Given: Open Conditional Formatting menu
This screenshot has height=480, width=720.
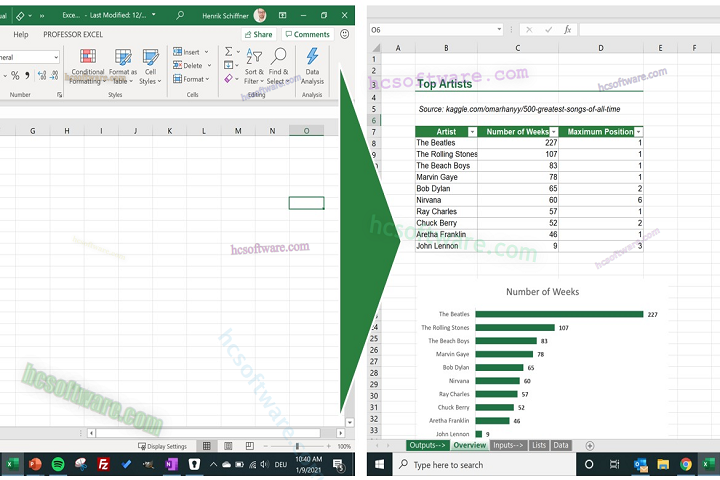Looking at the screenshot, I should click(87, 67).
